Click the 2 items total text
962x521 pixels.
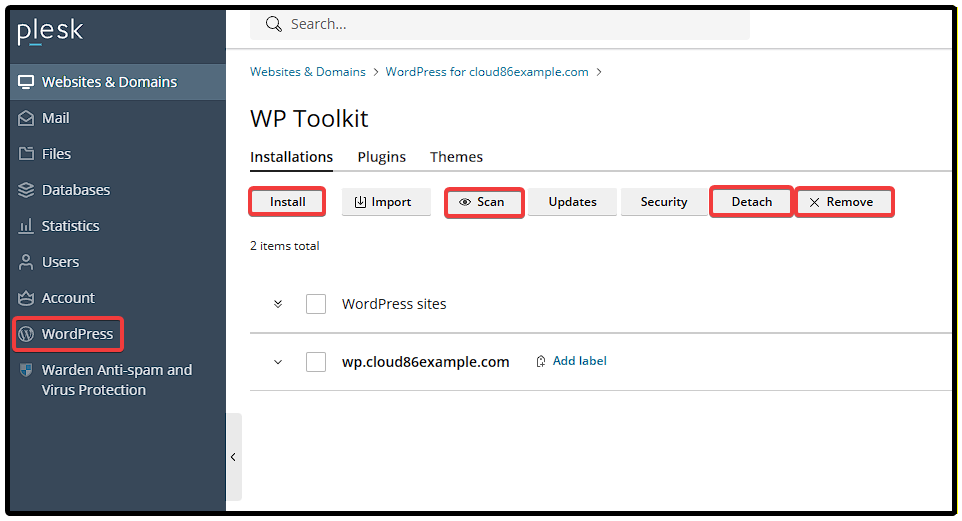coord(285,246)
